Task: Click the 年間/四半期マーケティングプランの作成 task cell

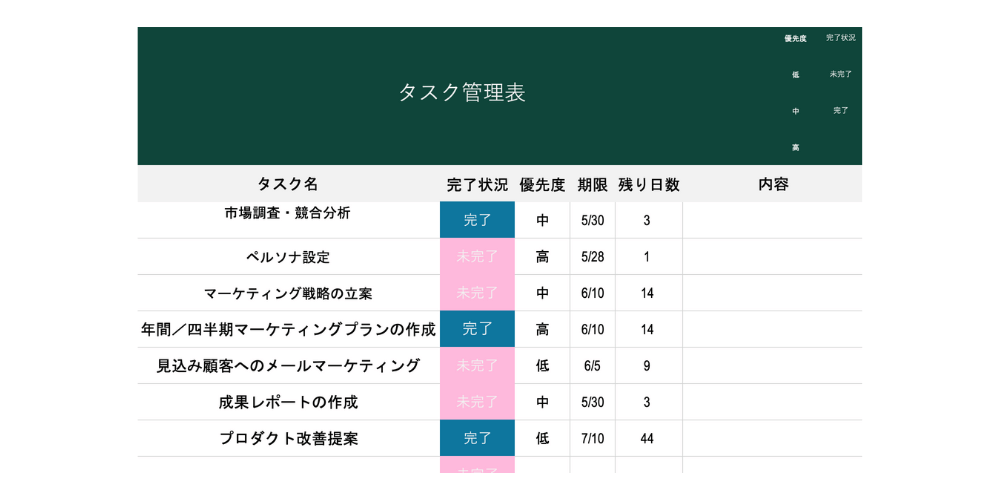Action: [288, 329]
